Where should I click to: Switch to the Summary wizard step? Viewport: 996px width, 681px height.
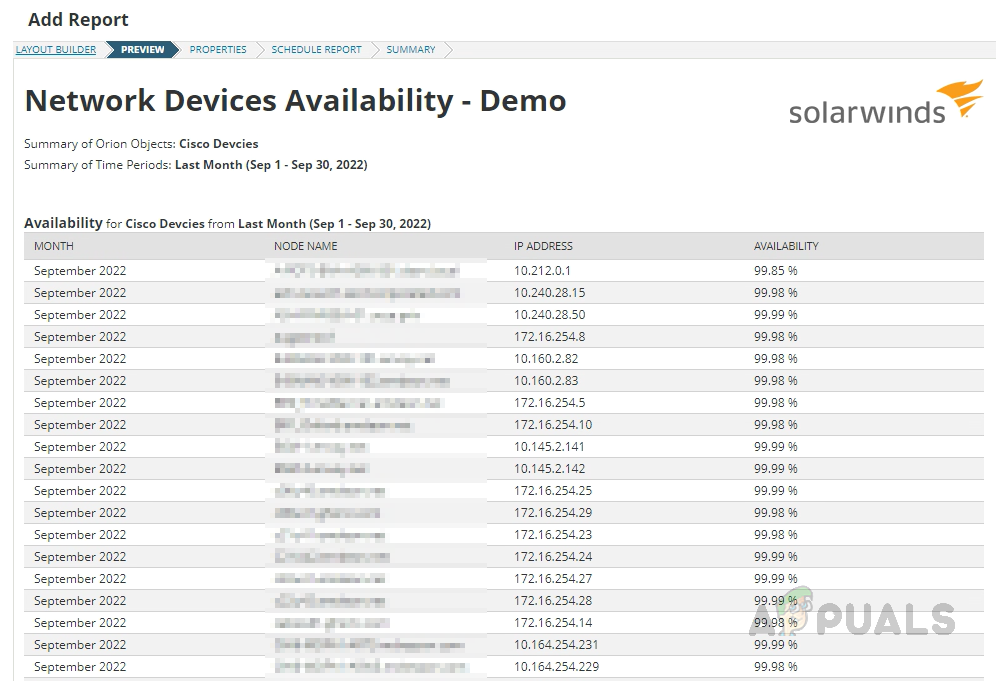(411, 49)
